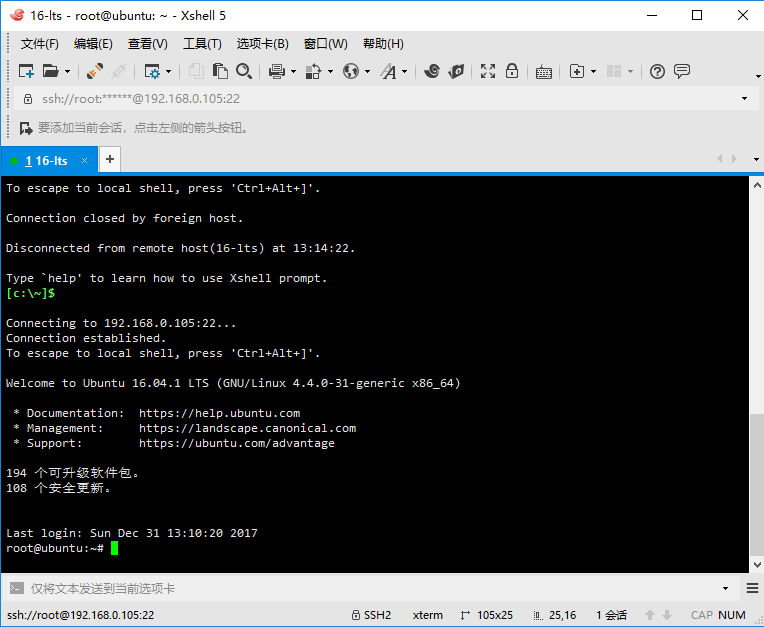This screenshot has width=764, height=627.
Task: Click the terminal scrollbar down arrow
Action: (757, 565)
